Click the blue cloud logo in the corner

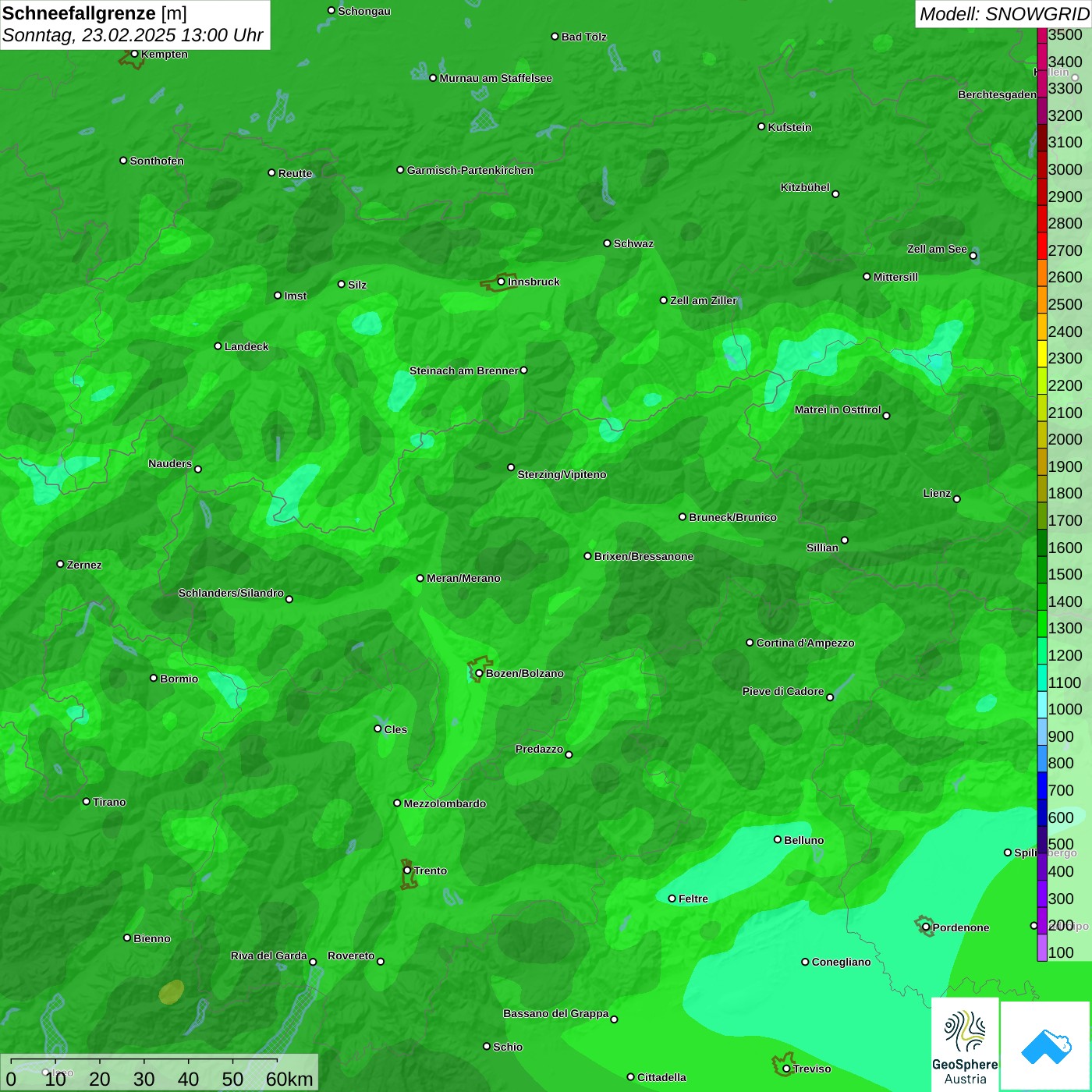[x=1045, y=1046]
